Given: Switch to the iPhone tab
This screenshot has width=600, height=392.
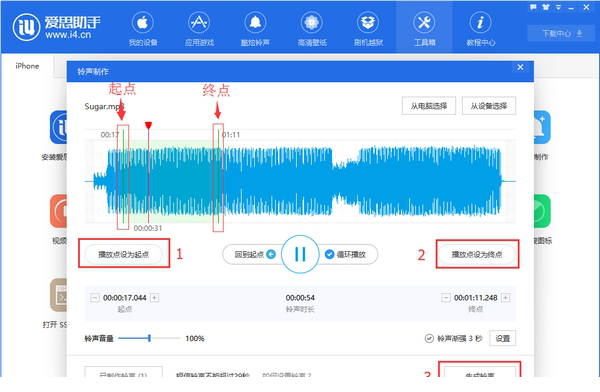Looking at the screenshot, I should pyautogui.click(x=27, y=66).
